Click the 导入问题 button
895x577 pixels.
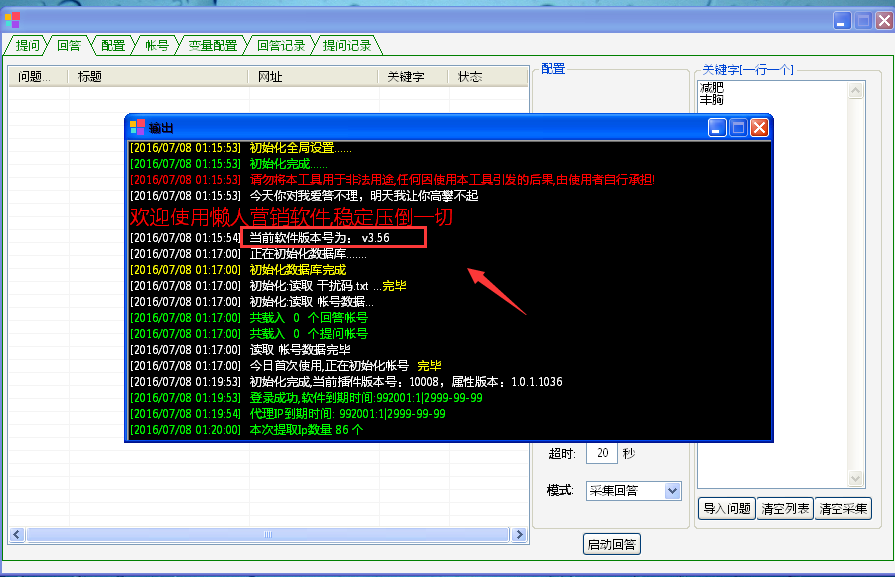(727, 508)
